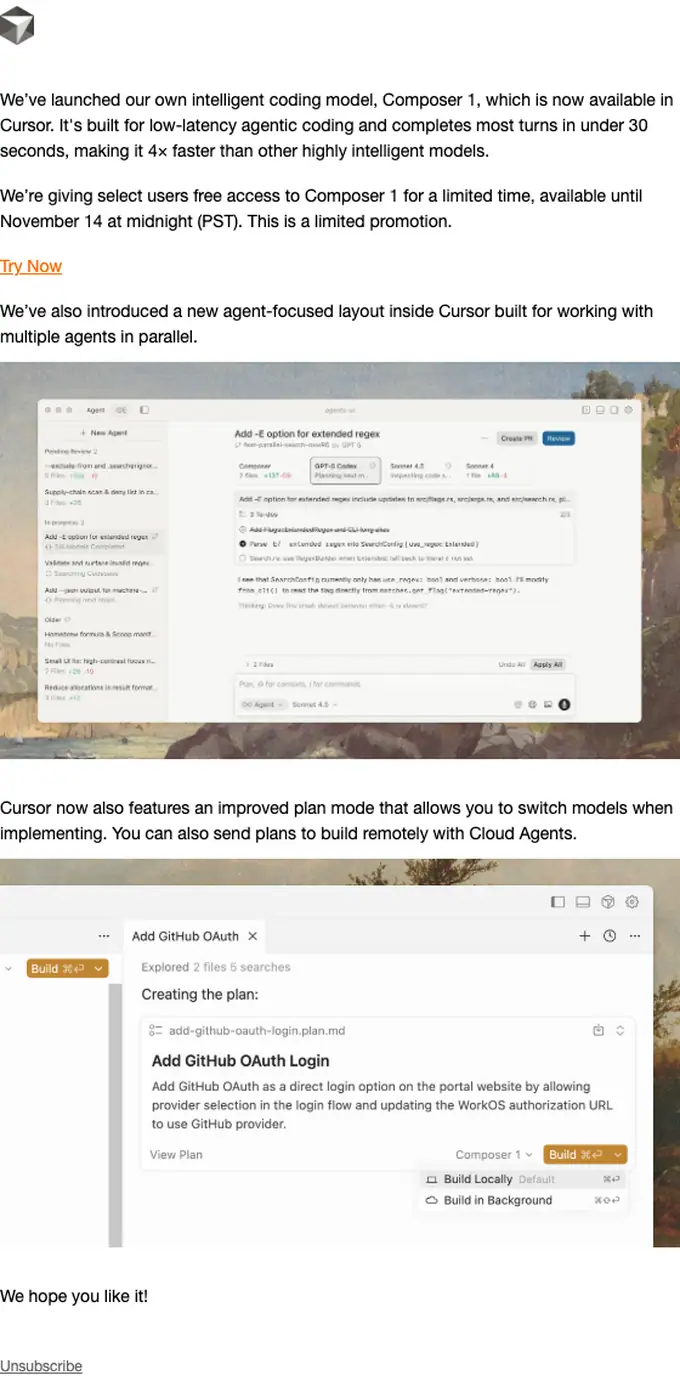Open 'Add -E option for extended regex' sidebar item

pos(102,541)
